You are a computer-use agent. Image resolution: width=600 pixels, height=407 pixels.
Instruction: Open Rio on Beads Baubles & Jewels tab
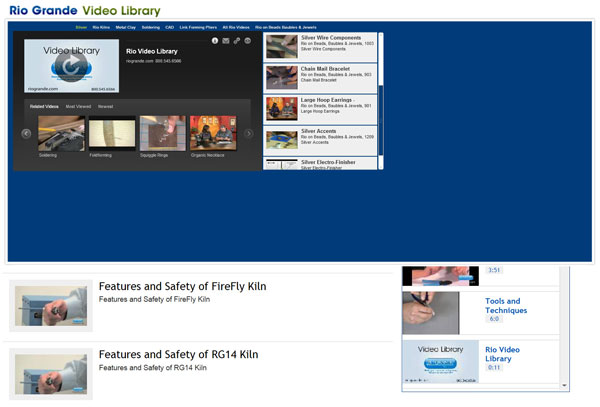coord(286,27)
